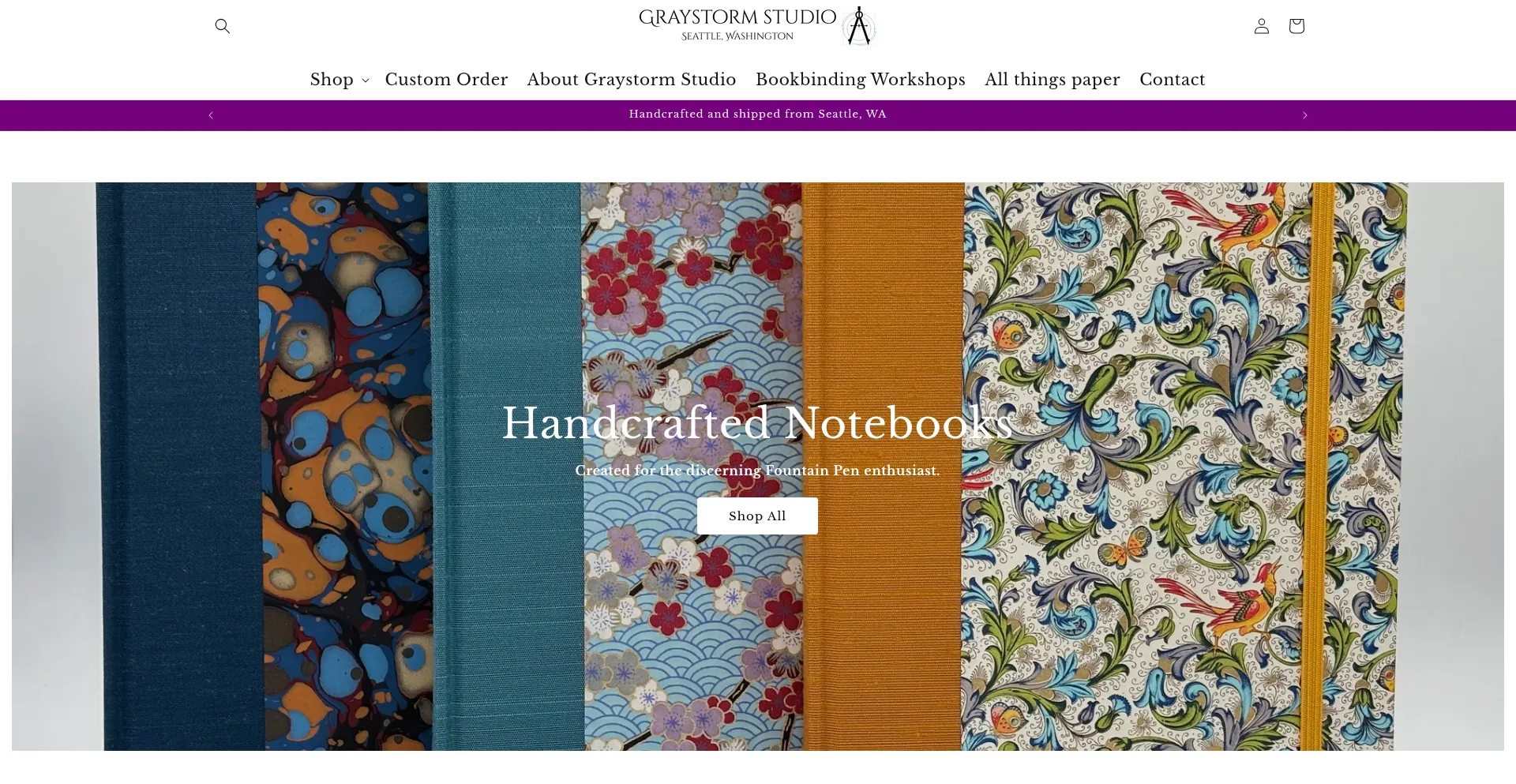Open the account login icon
The width and height of the screenshot is (1516, 784).
(x=1262, y=26)
